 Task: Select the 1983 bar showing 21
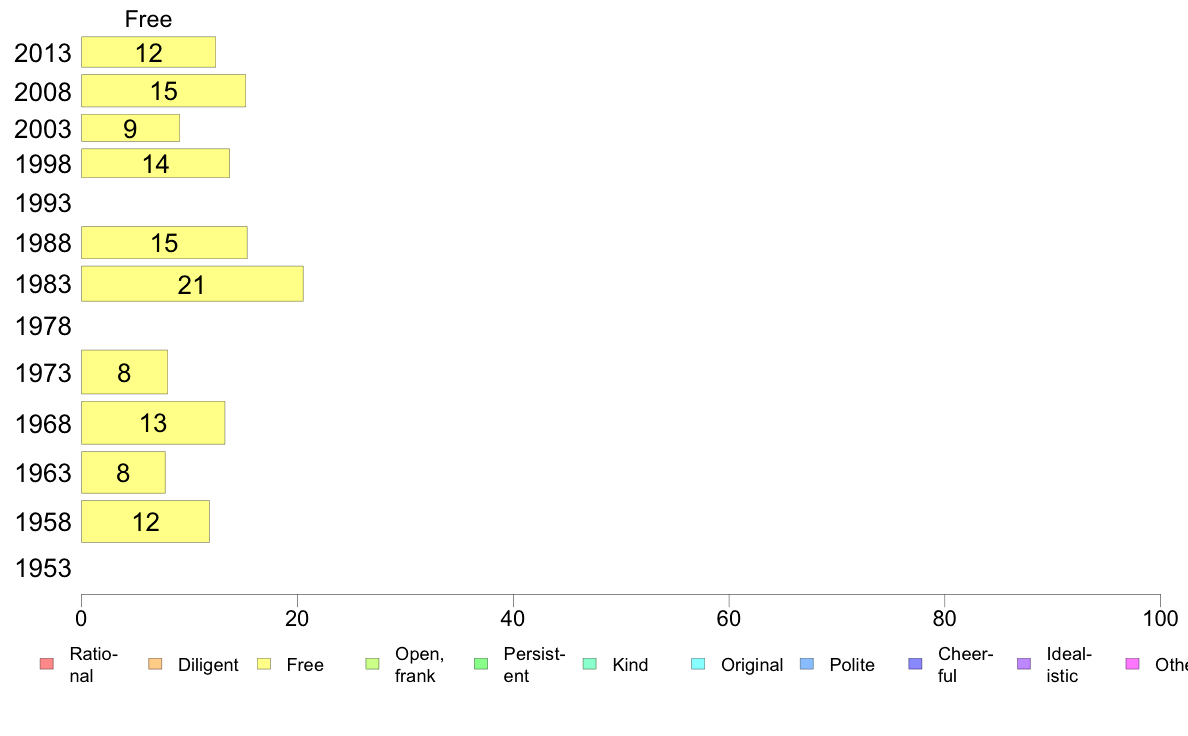pos(192,283)
